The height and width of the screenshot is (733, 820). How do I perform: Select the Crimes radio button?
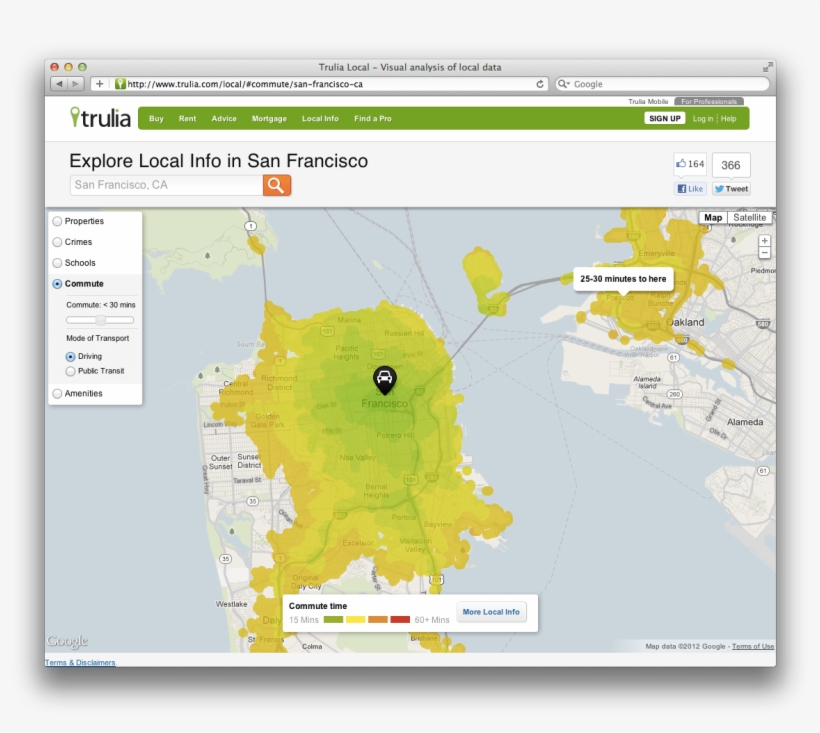58,242
